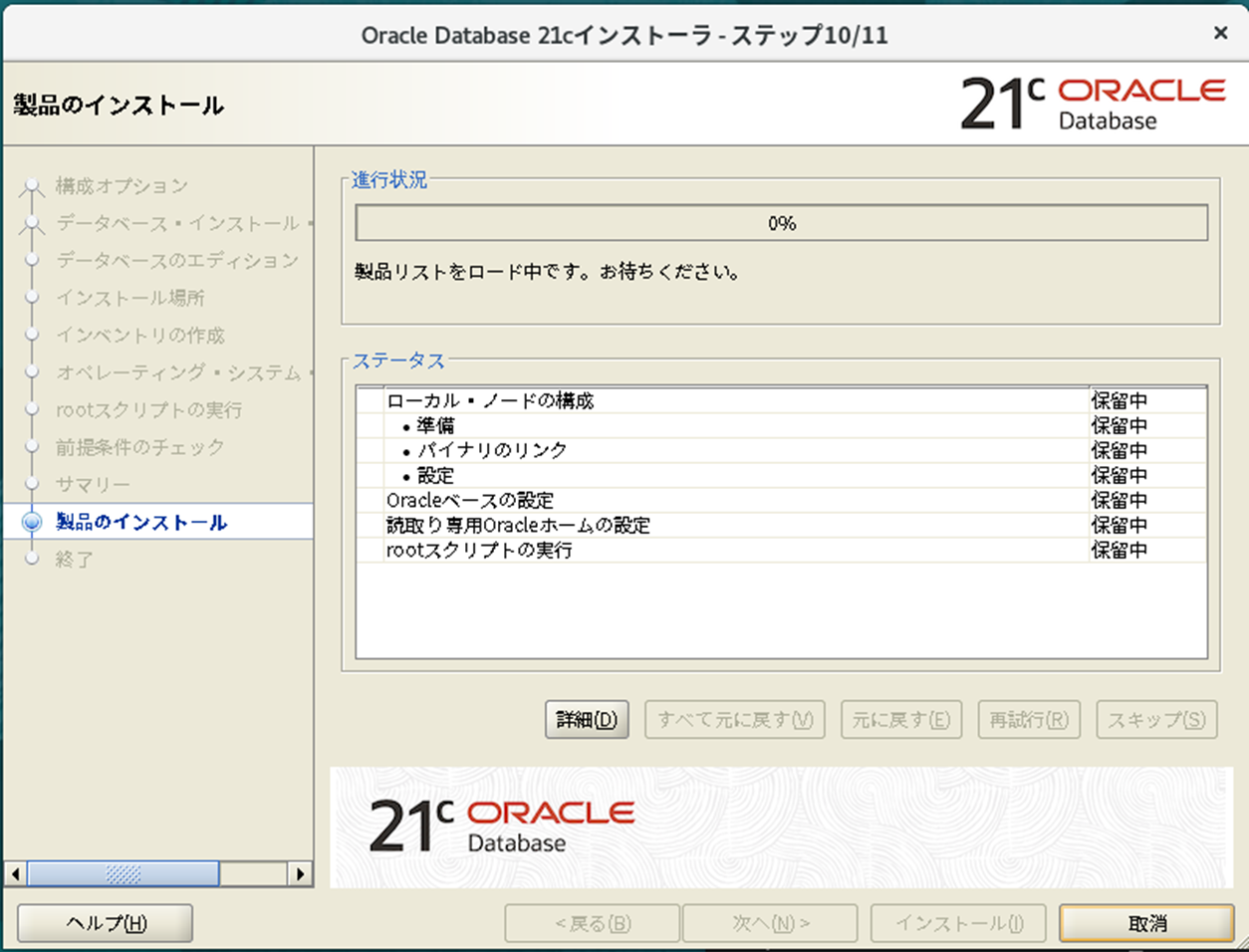This screenshot has width=1249, height=952.
Task: Click the <戻る(B) back button
Action: [x=593, y=923]
